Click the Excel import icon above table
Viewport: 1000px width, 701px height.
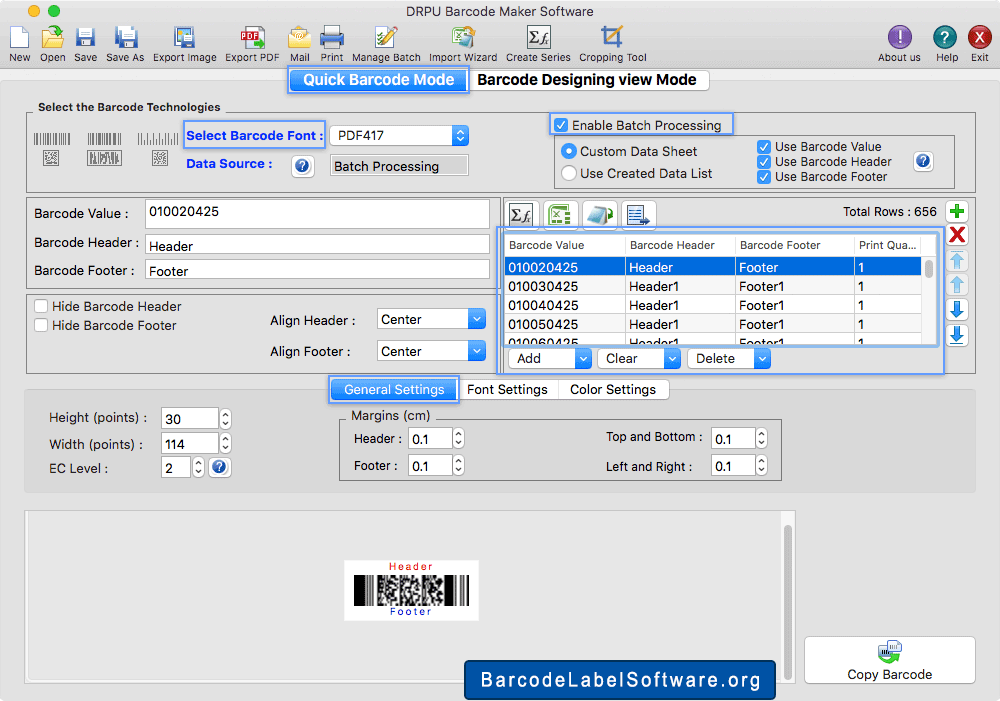coord(560,215)
